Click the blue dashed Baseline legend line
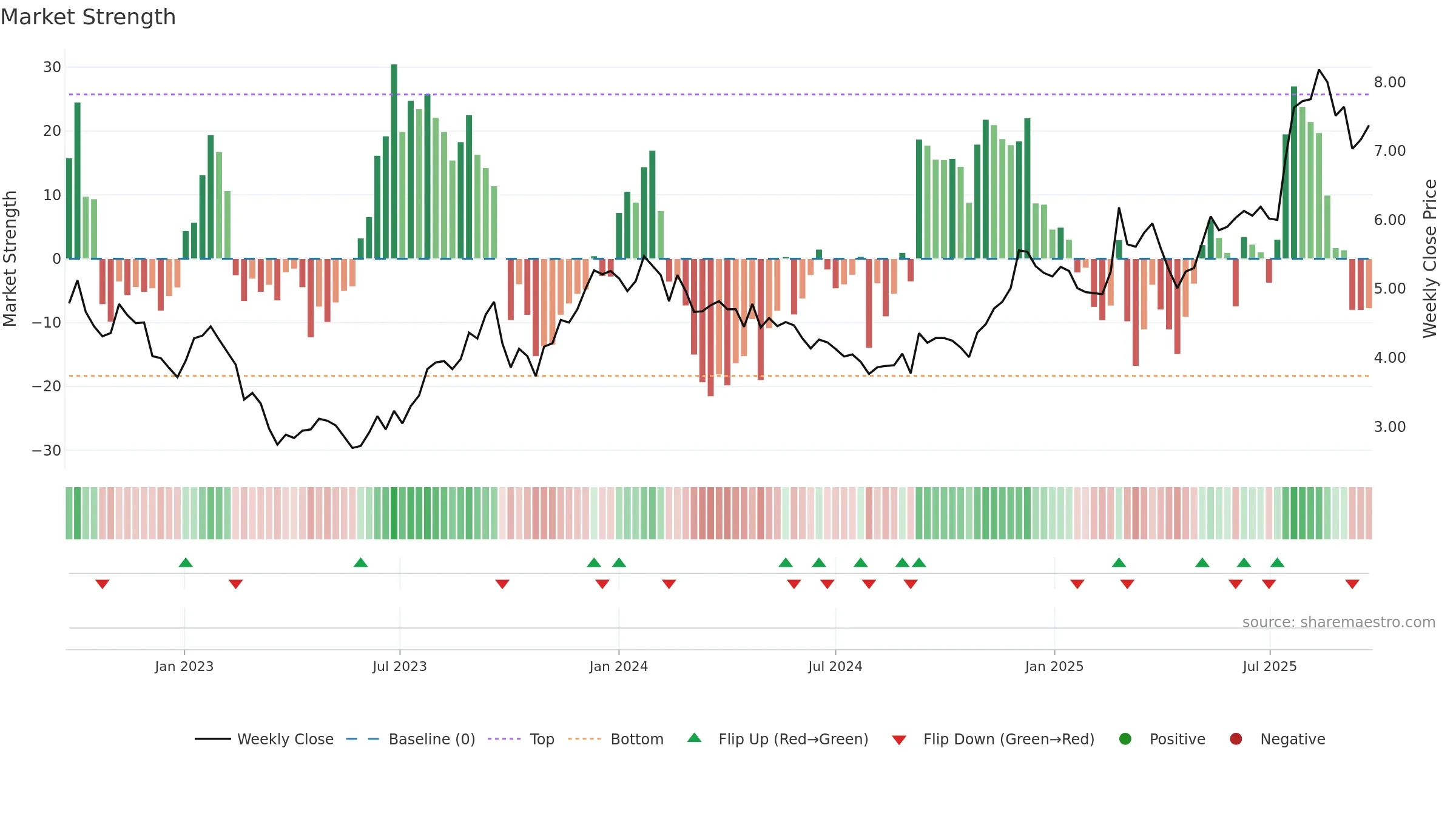 [363, 739]
